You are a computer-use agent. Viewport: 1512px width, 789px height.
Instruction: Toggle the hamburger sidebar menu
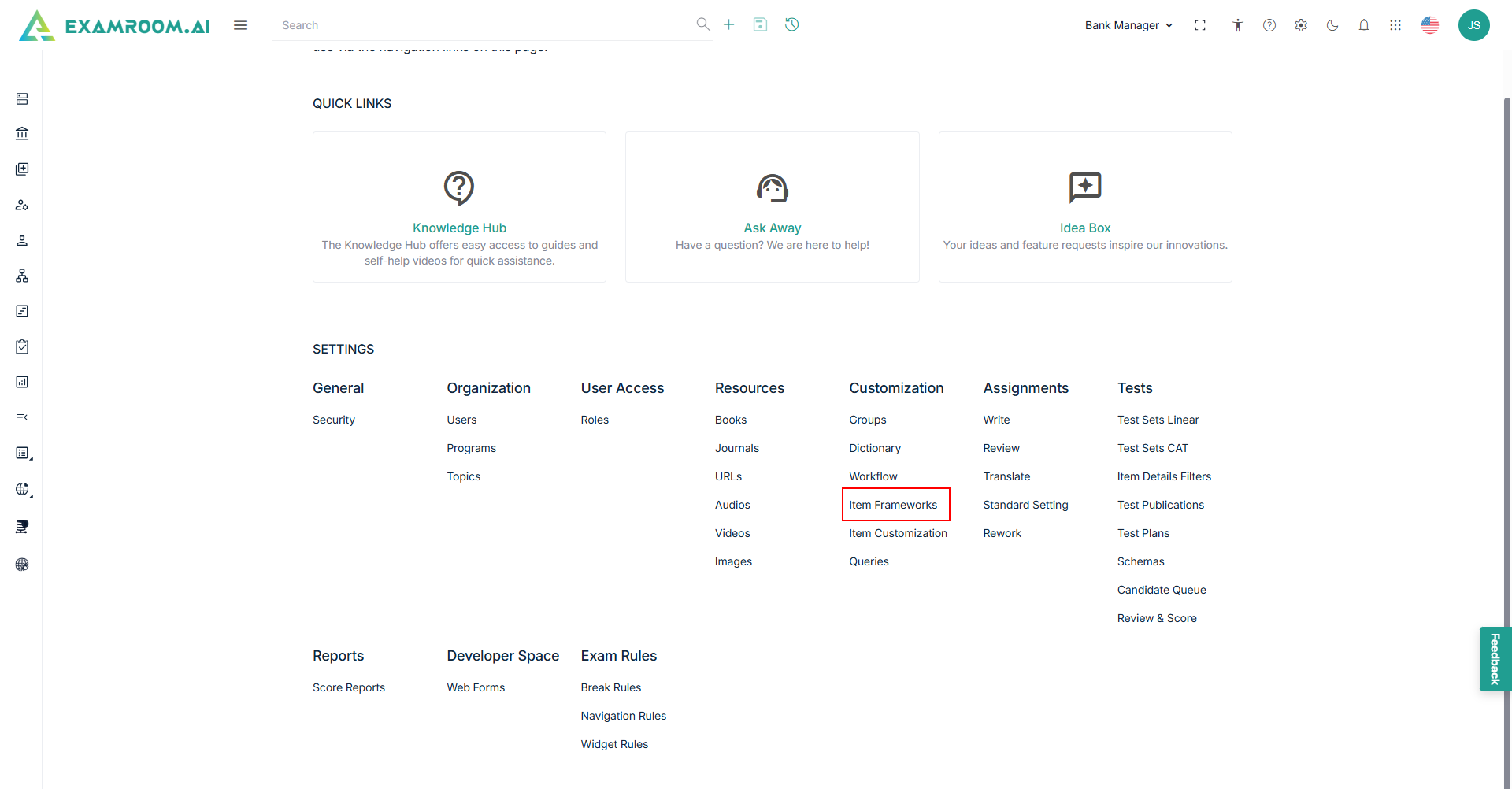(x=241, y=25)
